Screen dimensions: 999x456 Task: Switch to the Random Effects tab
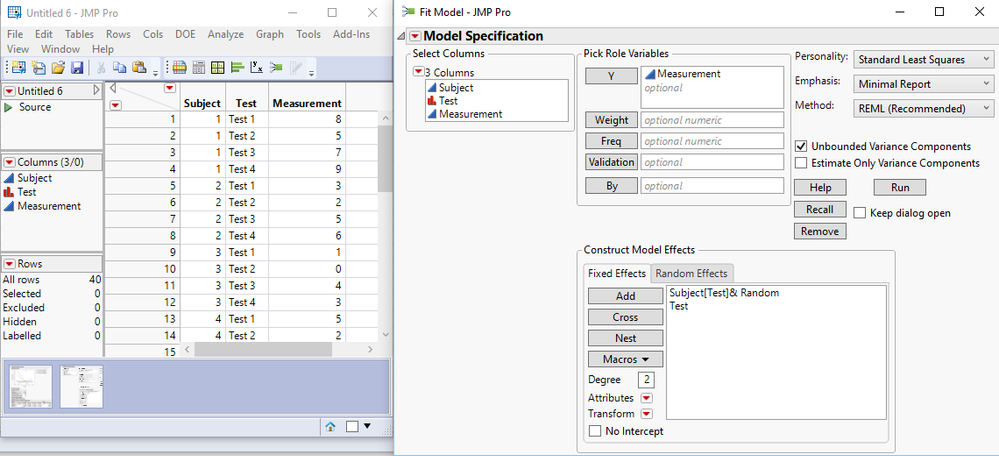[691, 273]
